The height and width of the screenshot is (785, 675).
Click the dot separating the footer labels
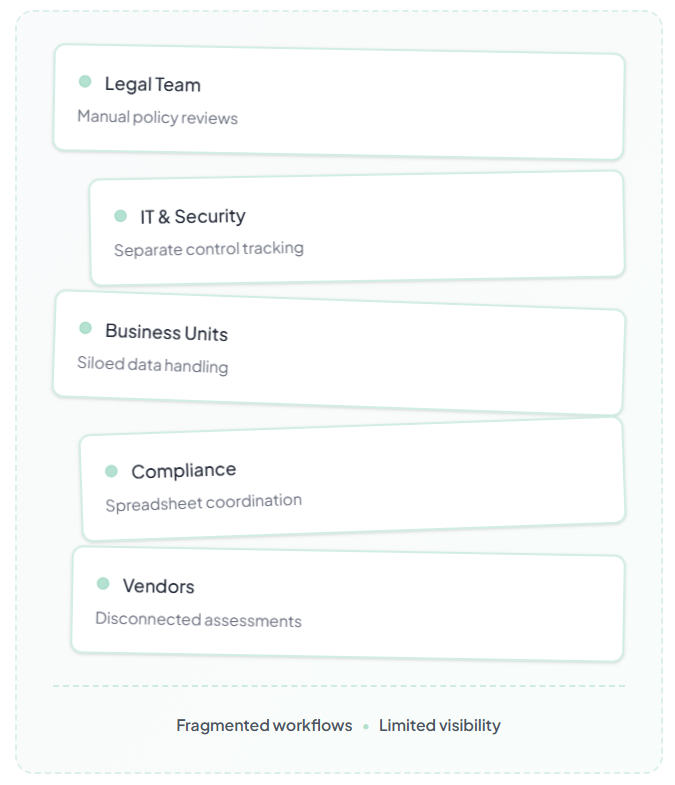(366, 727)
